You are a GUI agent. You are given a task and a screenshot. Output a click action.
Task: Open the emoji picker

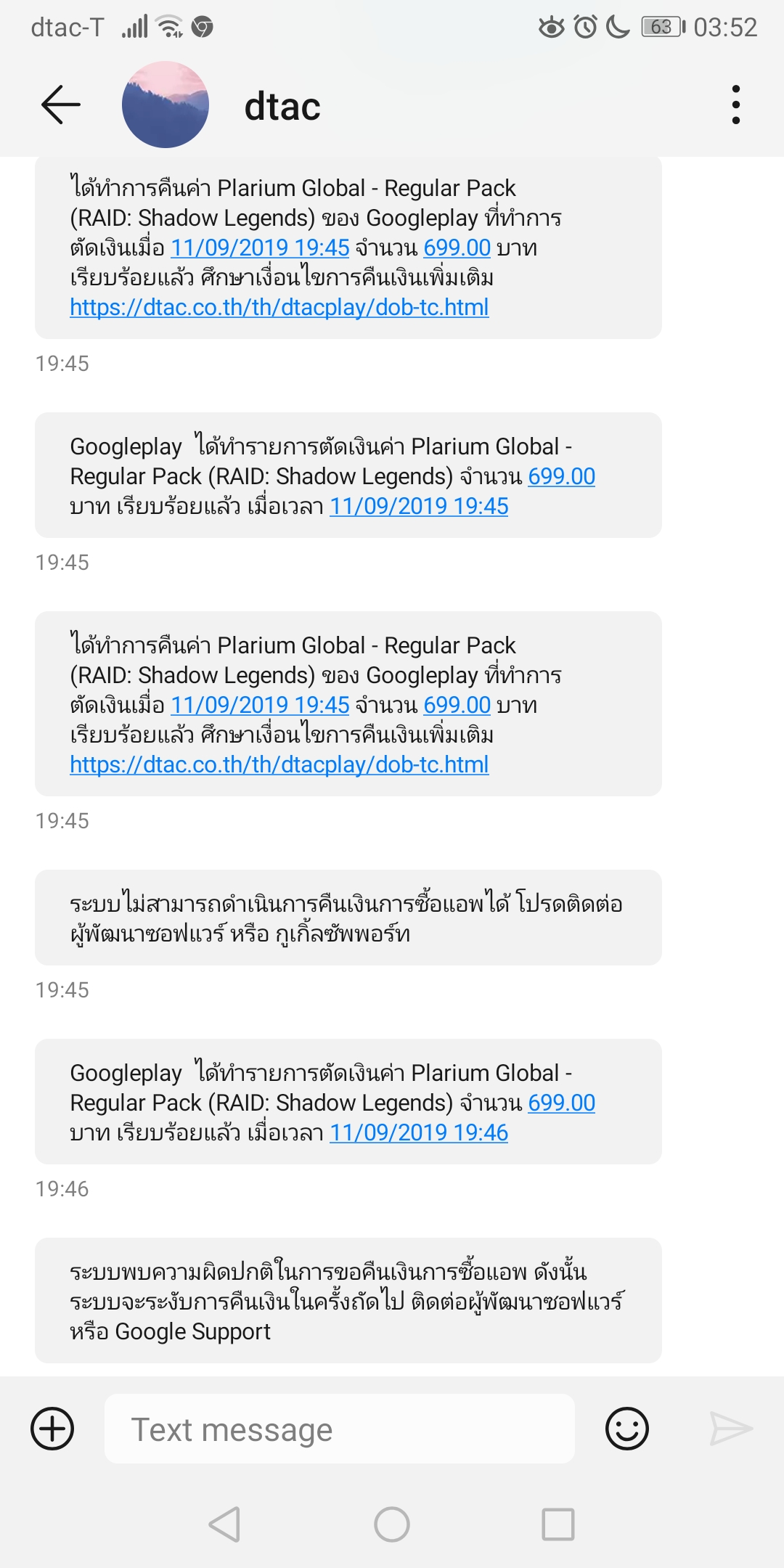[x=626, y=1429]
